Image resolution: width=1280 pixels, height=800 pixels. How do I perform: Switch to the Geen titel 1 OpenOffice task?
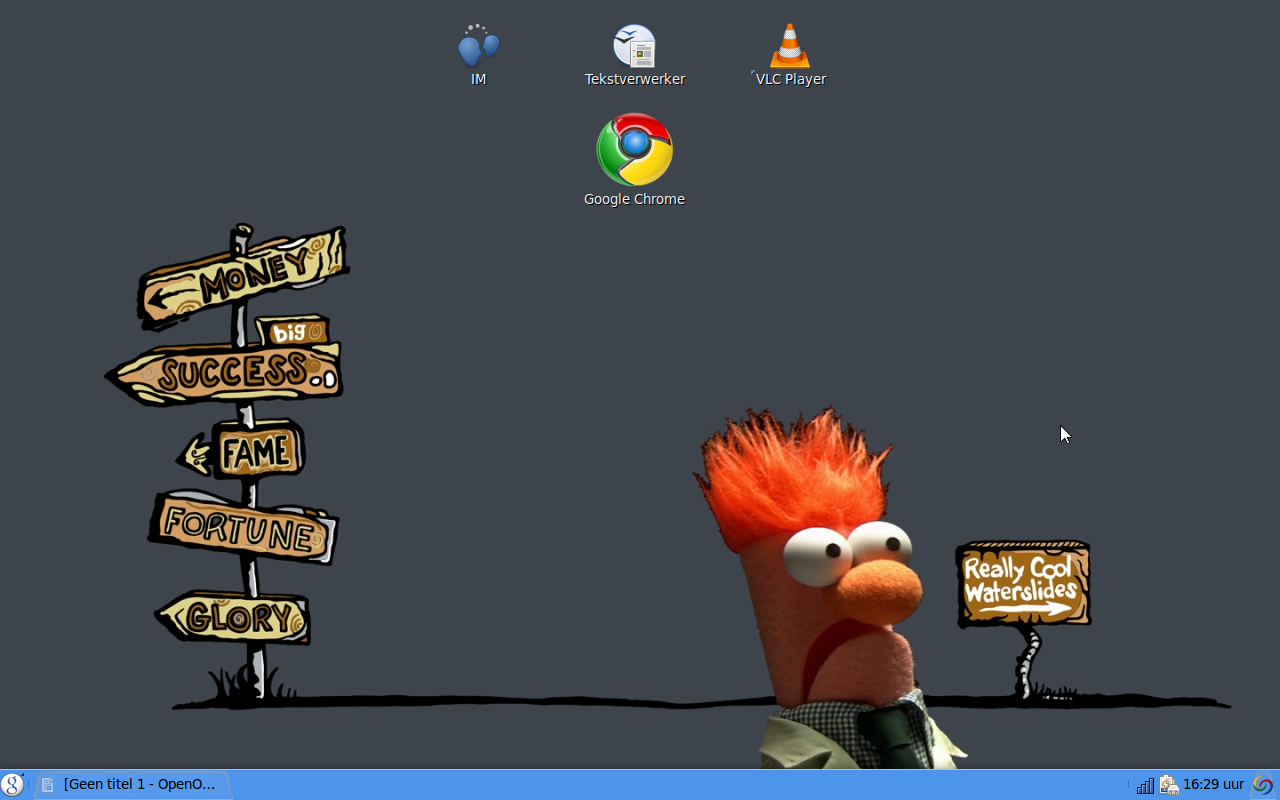[131, 785]
